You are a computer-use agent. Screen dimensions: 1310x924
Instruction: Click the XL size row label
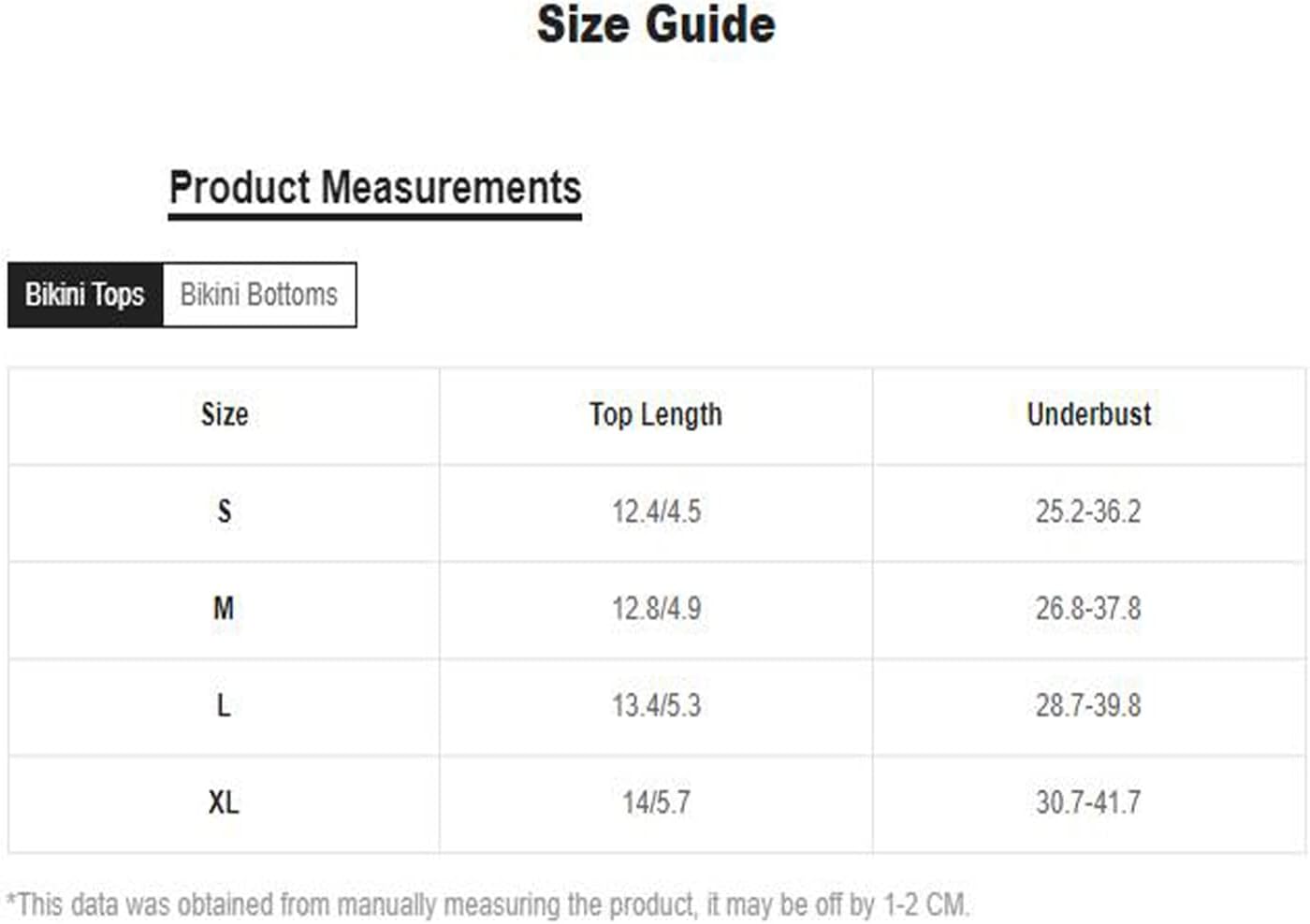click(x=225, y=803)
